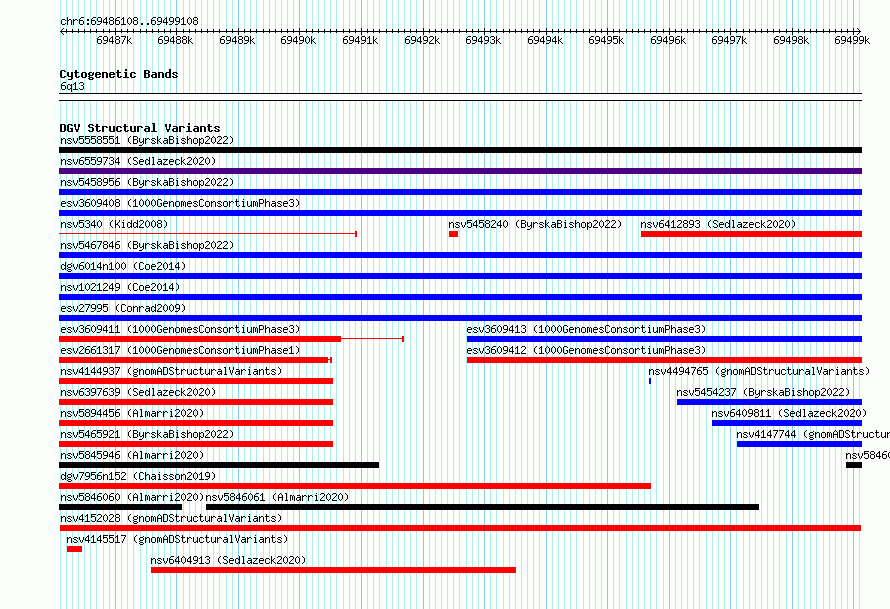890x609 pixels.
Task: Select the red nsv5465921 variant bar
Action: click(x=196, y=444)
